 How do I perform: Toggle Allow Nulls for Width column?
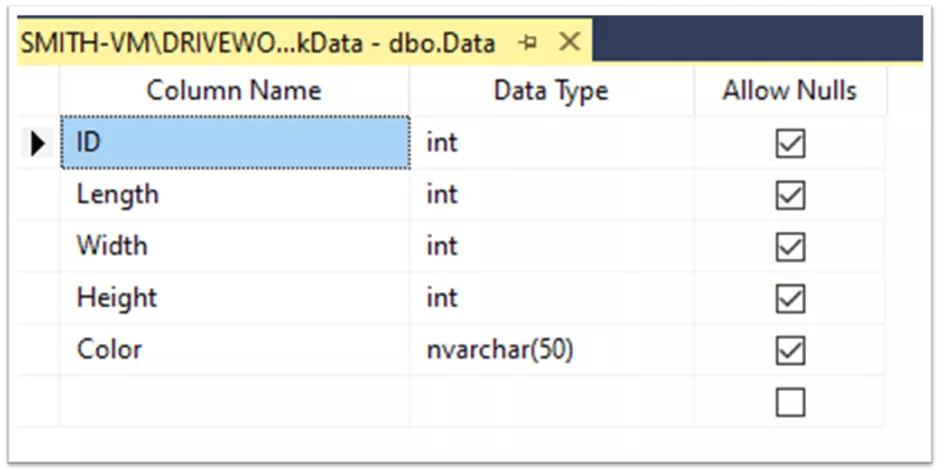[790, 247]
